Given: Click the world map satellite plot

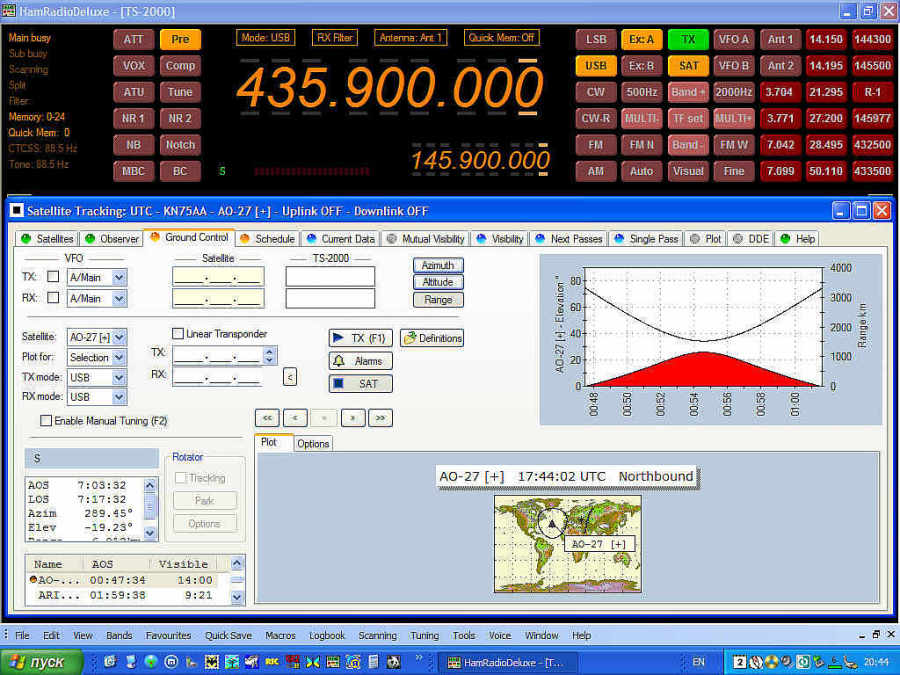Looking at the screenshot, I should pos(568,544).
